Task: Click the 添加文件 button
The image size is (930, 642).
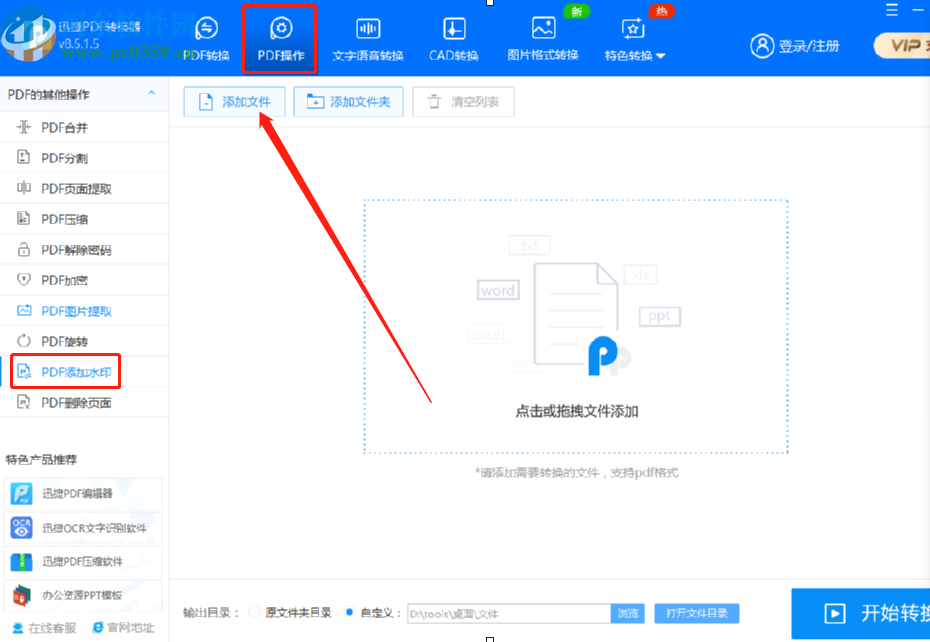Action: (234, 101)
